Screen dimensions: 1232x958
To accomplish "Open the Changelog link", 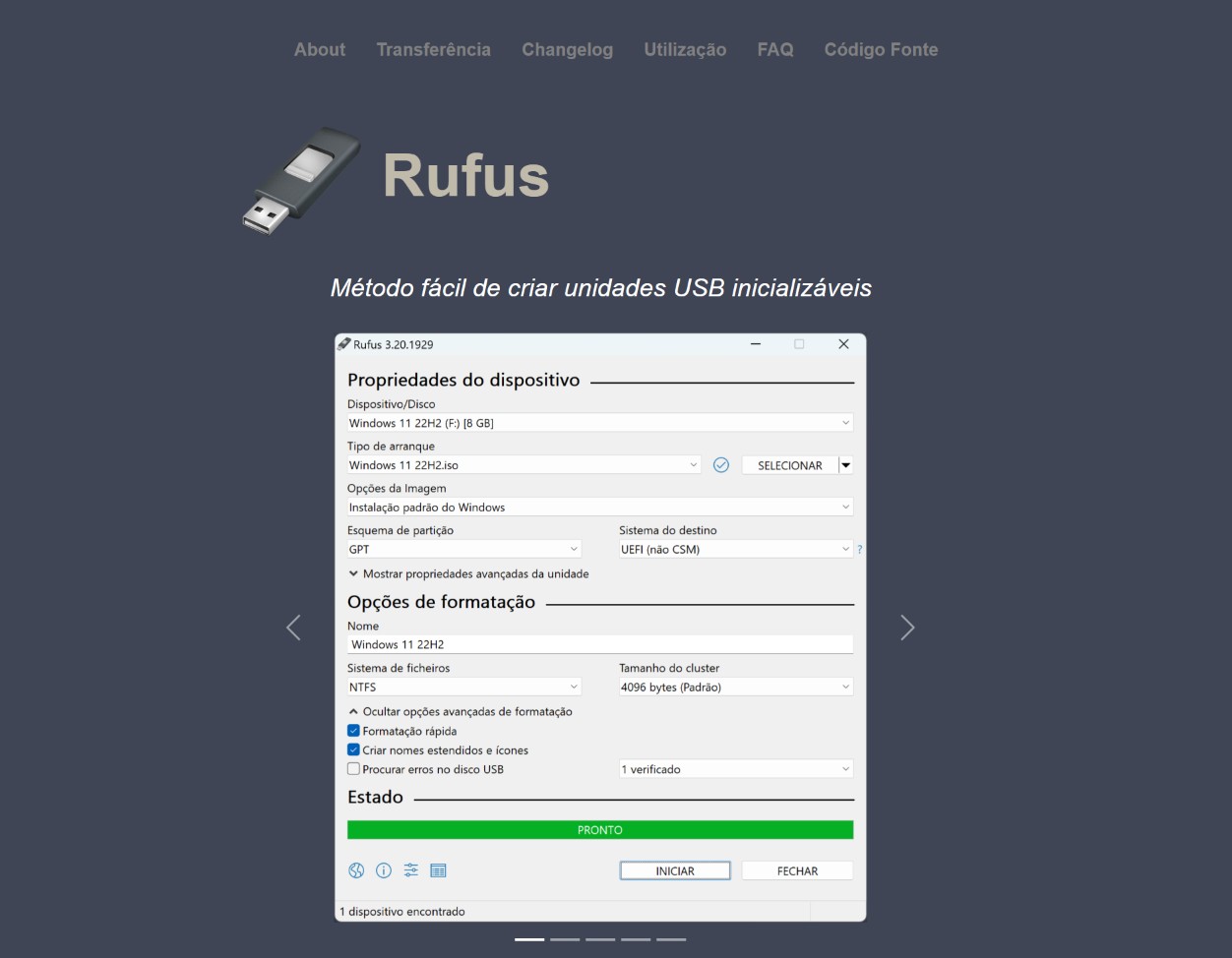I will click(x=567, y=49).
